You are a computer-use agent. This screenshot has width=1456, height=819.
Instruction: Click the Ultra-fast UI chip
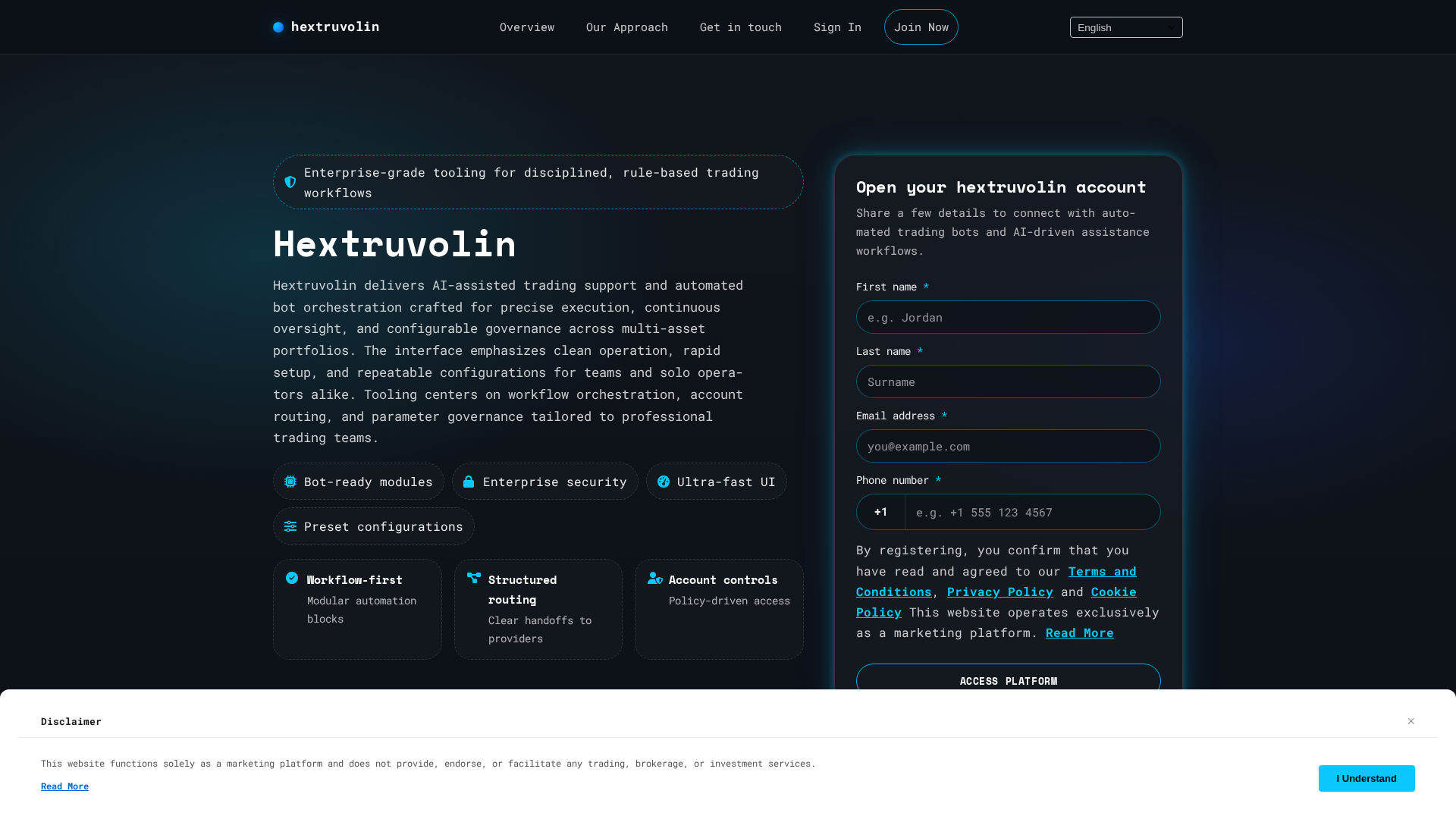[717, 482]
